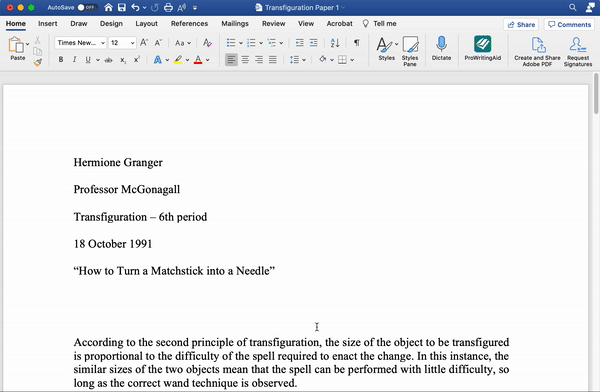Sort the selected text A to Z

335,42
